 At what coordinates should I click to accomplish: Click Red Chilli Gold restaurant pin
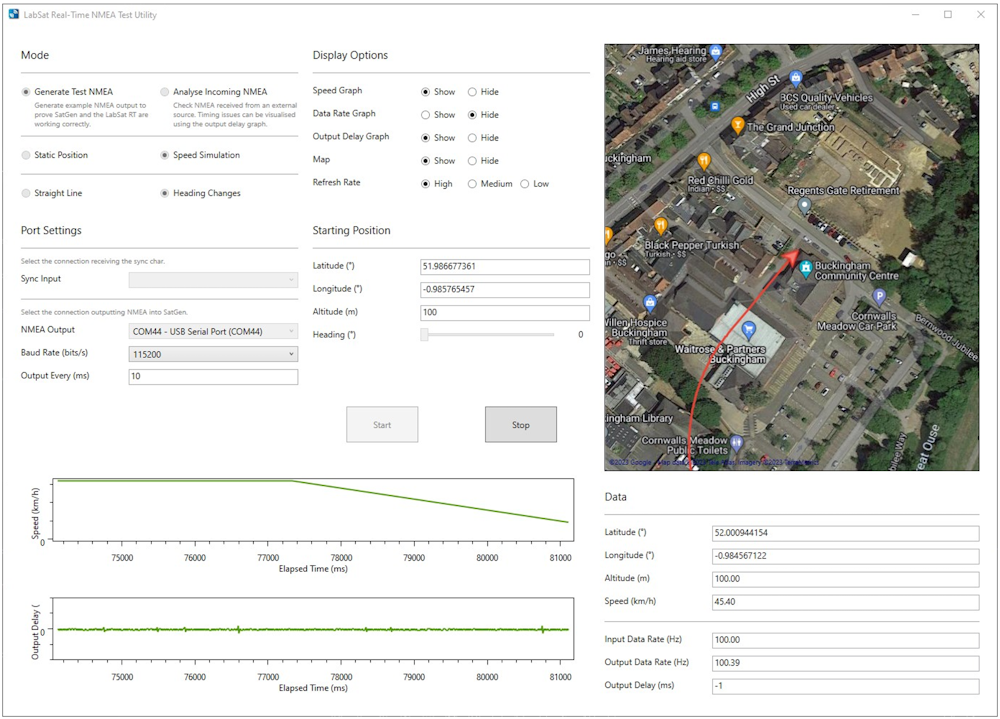pyautogui.click(x=704, y=160)
